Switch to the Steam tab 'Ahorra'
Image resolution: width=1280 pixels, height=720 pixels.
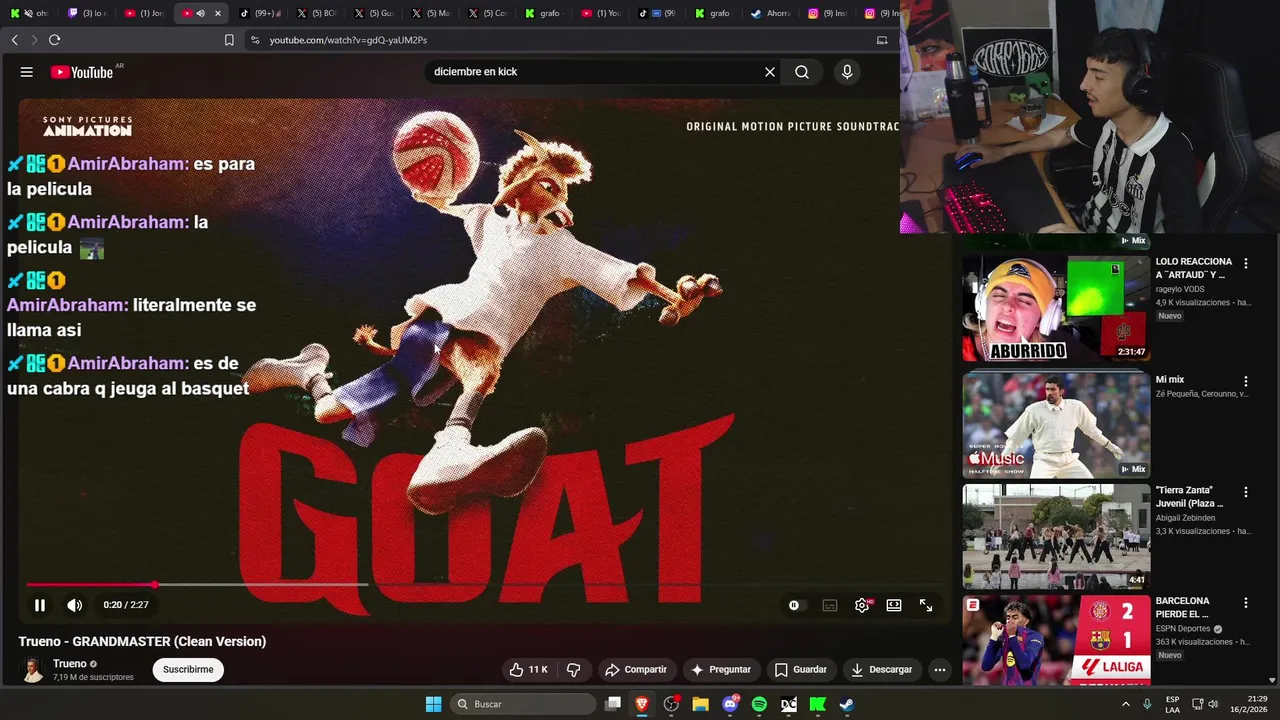pos(772,13)
